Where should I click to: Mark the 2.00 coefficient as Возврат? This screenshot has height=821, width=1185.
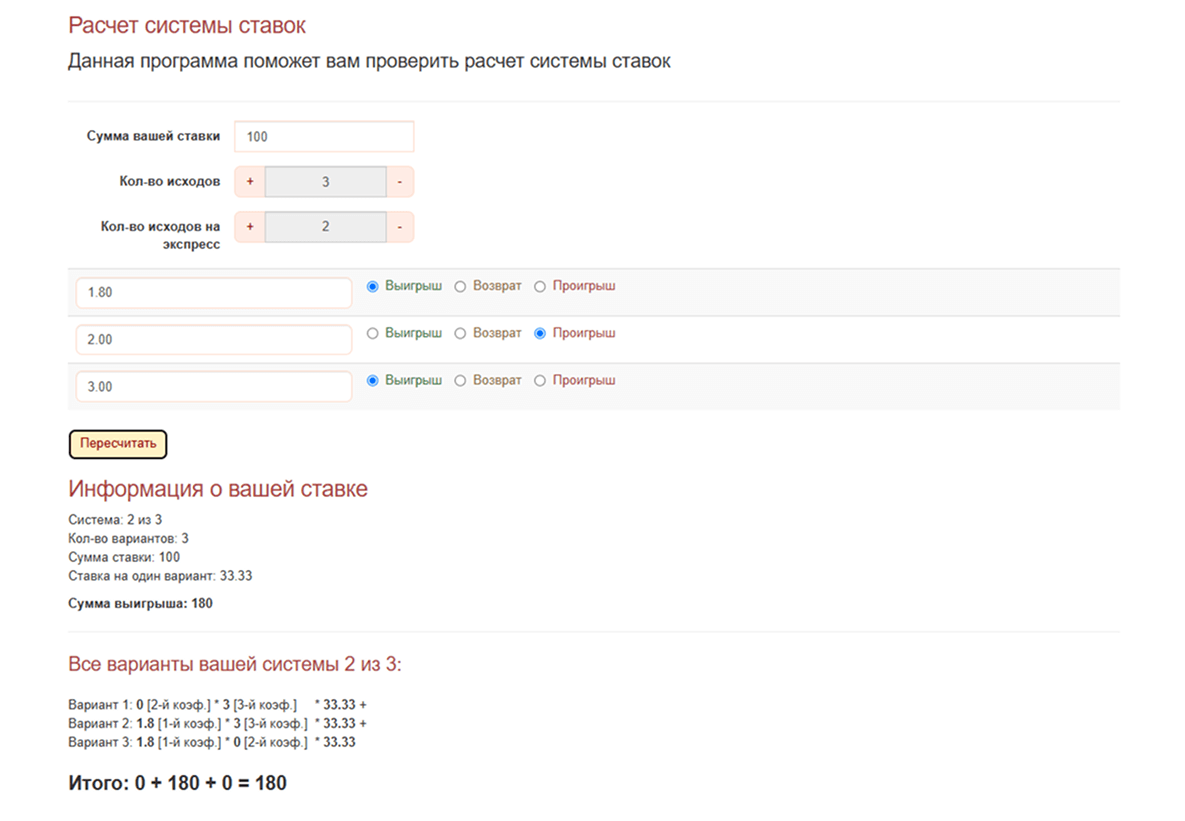(x=460, y=333)
